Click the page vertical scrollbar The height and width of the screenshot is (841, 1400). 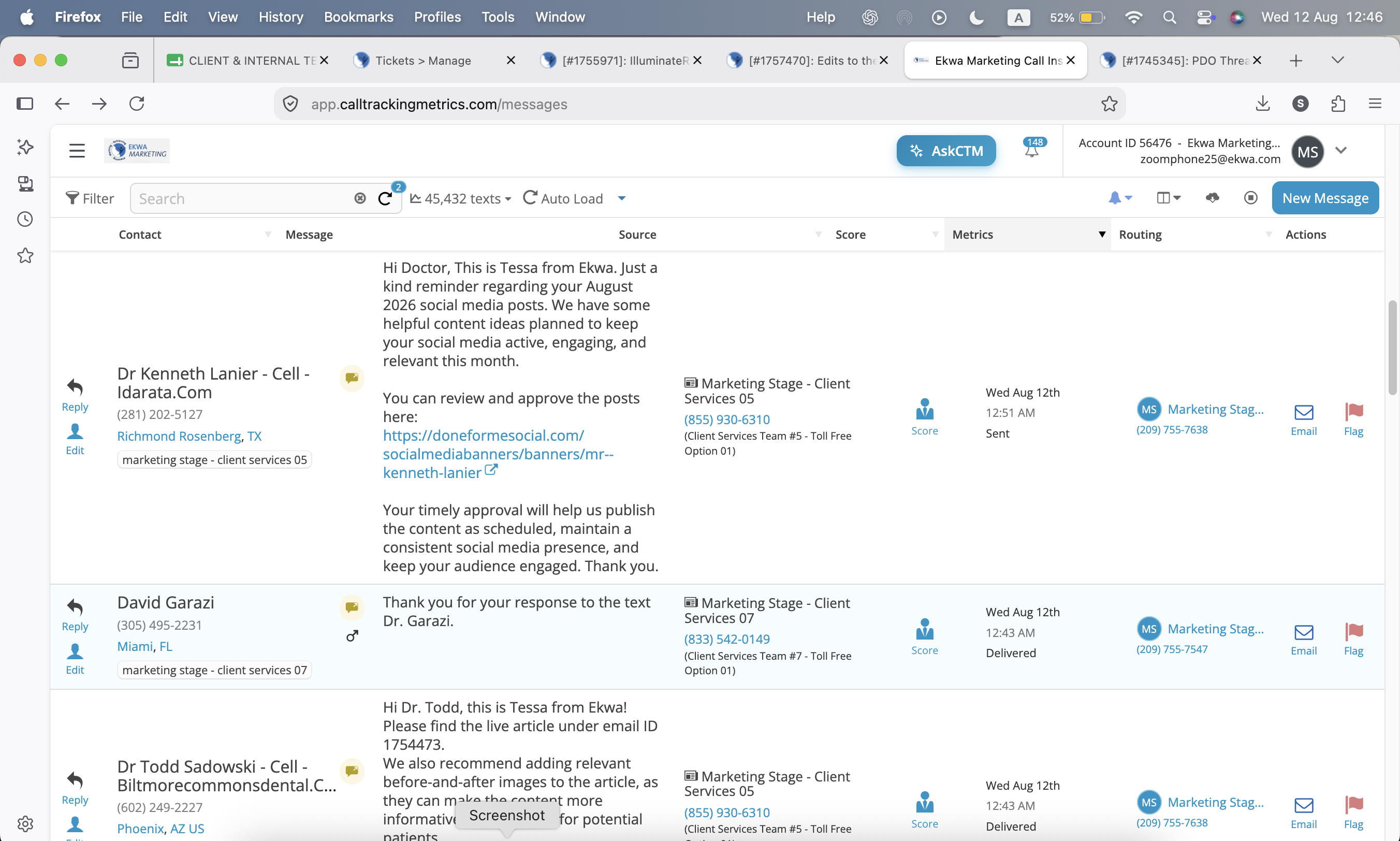(x=1392, y=348)
